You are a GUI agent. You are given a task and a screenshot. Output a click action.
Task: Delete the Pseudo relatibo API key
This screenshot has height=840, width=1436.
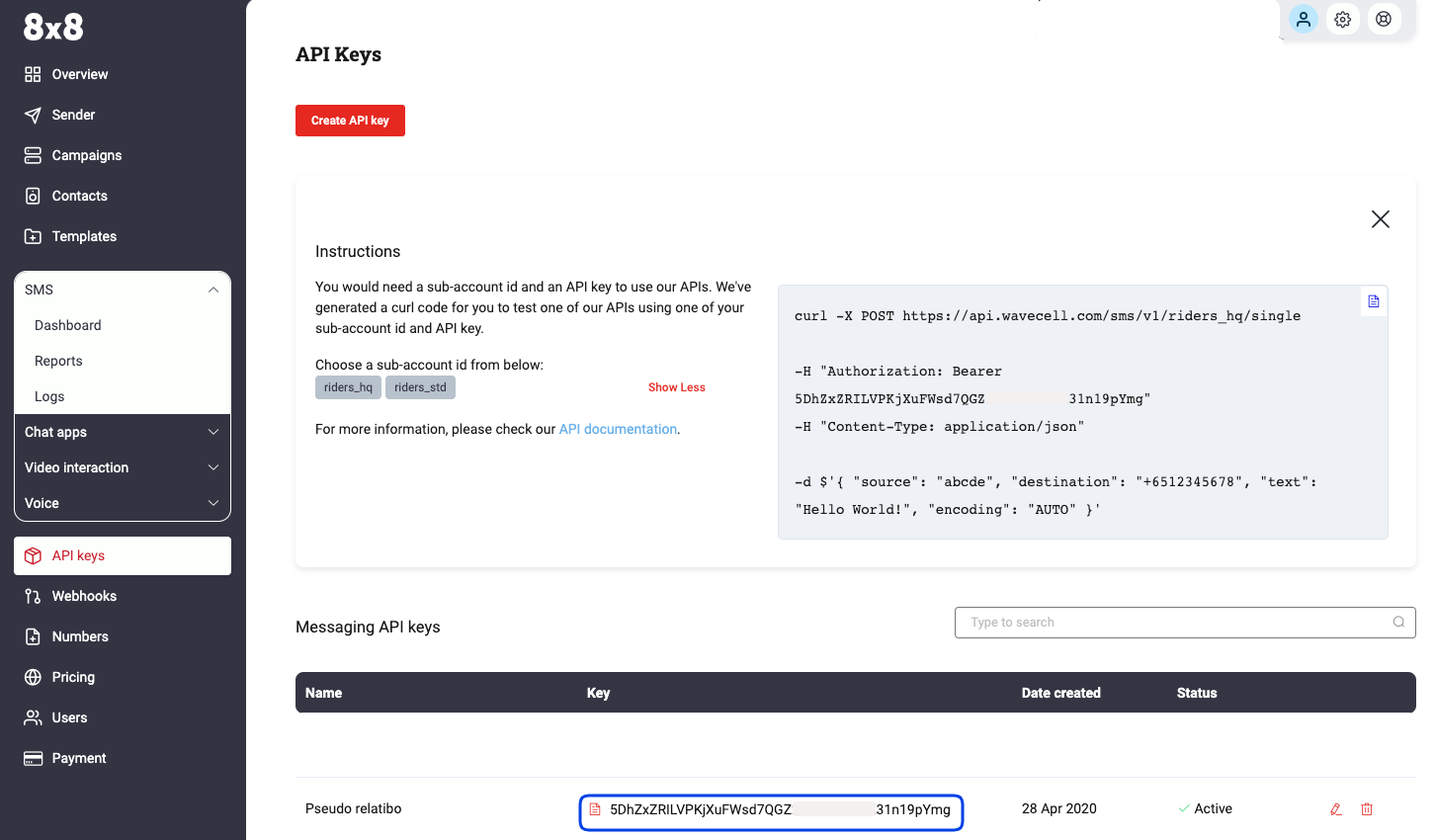point(1367,808)
